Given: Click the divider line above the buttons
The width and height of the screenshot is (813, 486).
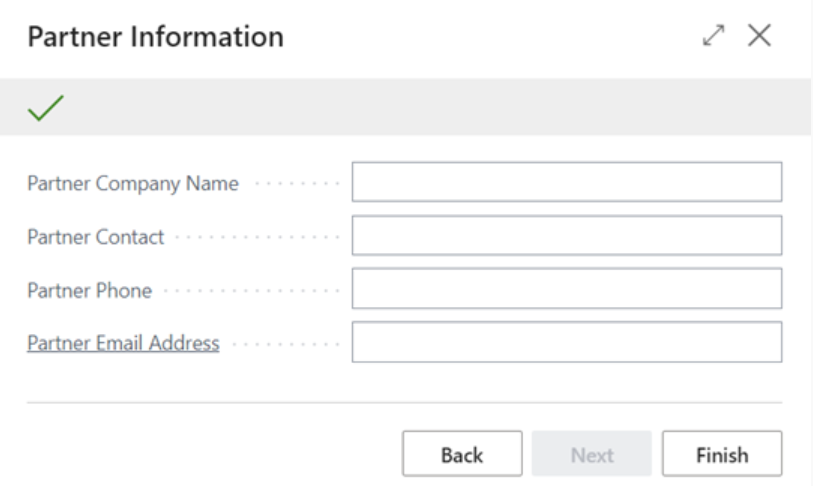Looking at the screenshot, I should tap(404, 403).
